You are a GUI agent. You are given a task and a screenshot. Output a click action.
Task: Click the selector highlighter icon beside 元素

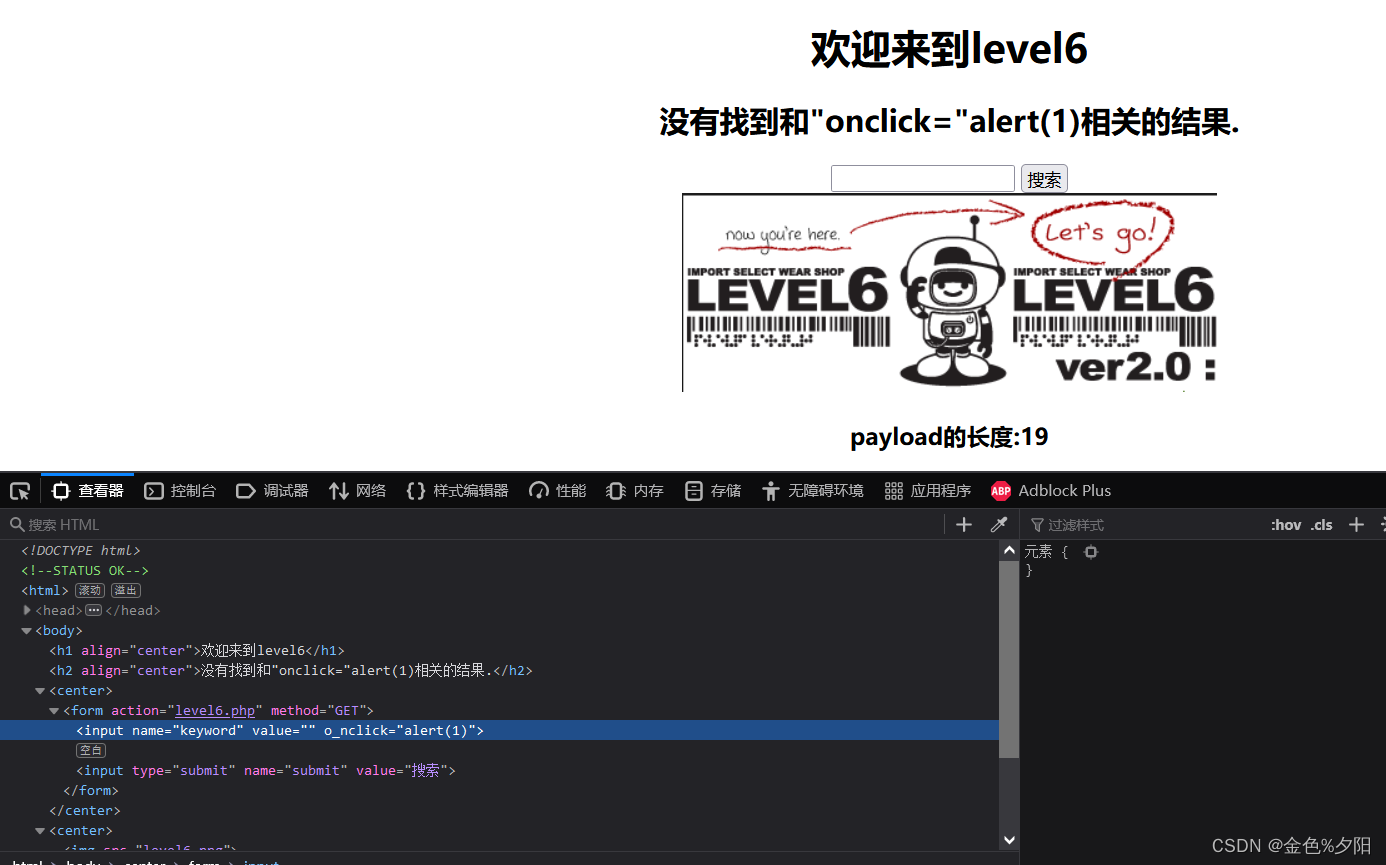(x=1091, y=552)
